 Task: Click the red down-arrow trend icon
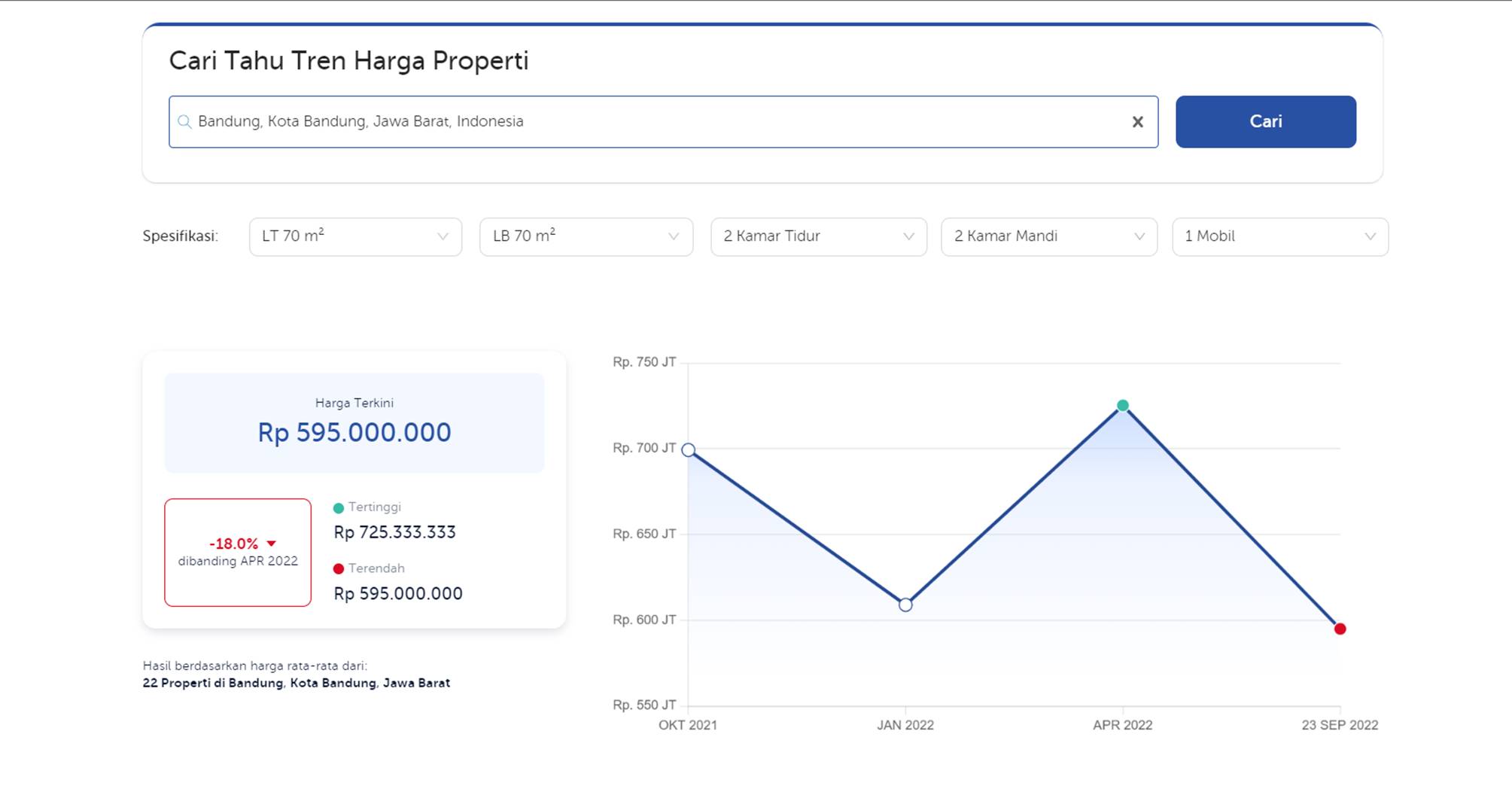pyautogui.click(x=272, y=544)
